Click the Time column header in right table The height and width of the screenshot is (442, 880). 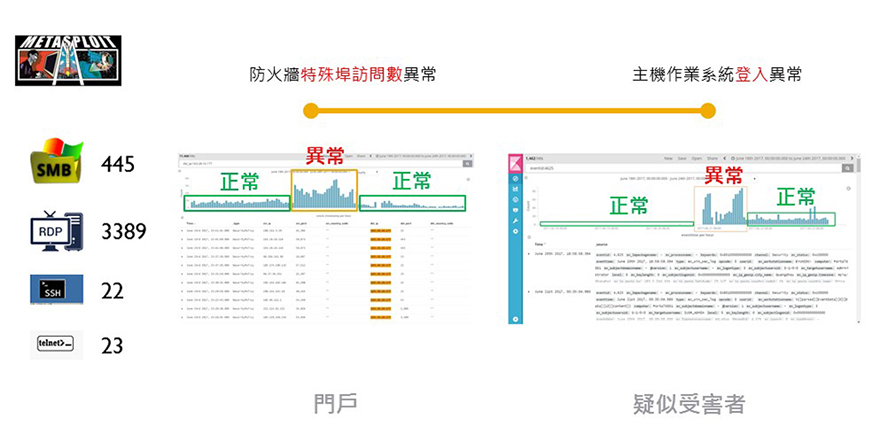[540, 243]
